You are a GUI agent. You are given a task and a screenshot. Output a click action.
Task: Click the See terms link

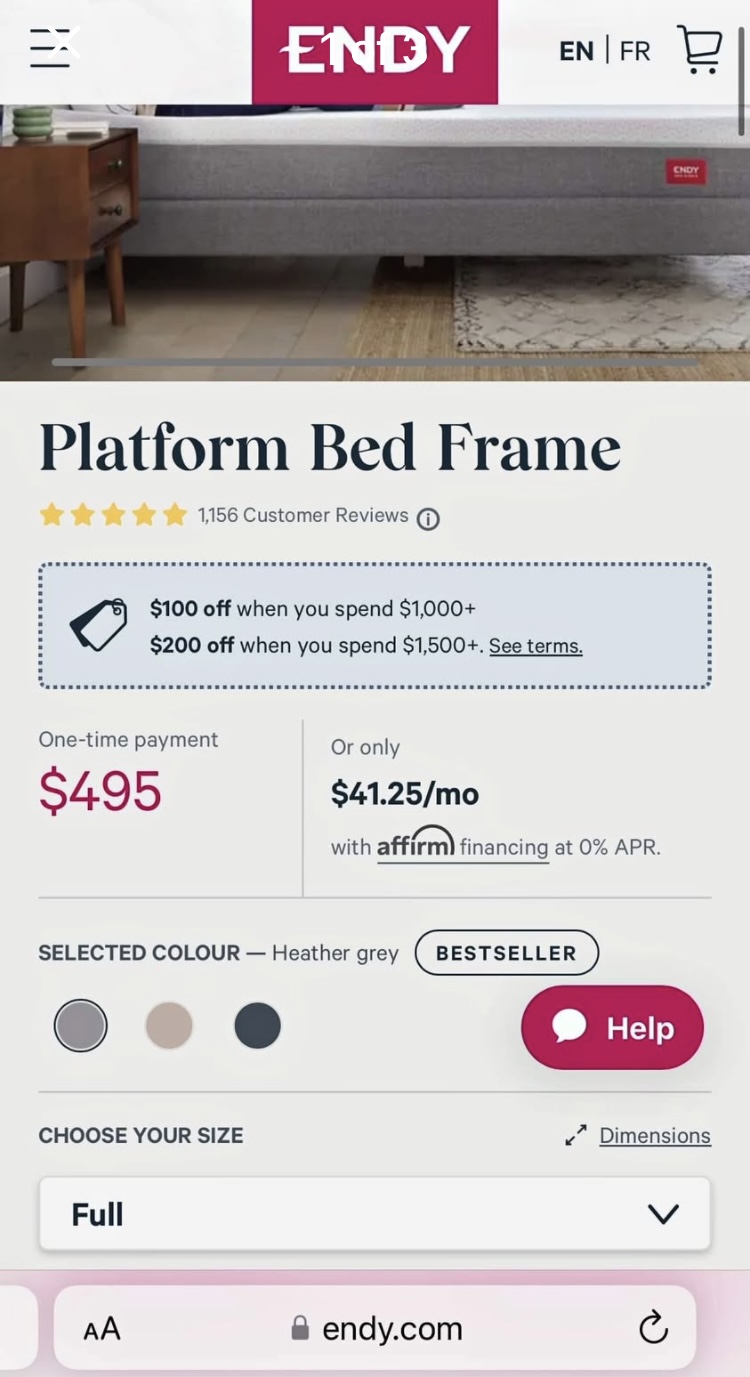point(535,646)
